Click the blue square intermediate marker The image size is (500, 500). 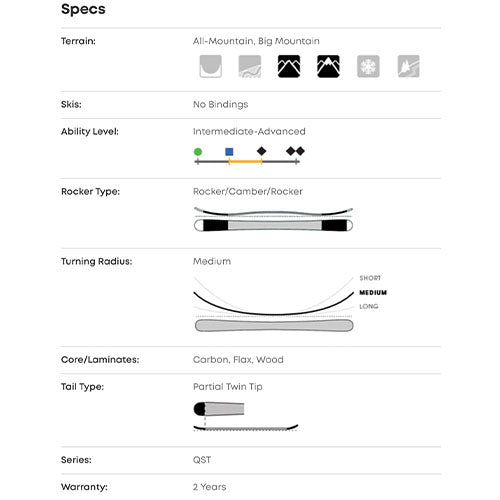point(229,152)
